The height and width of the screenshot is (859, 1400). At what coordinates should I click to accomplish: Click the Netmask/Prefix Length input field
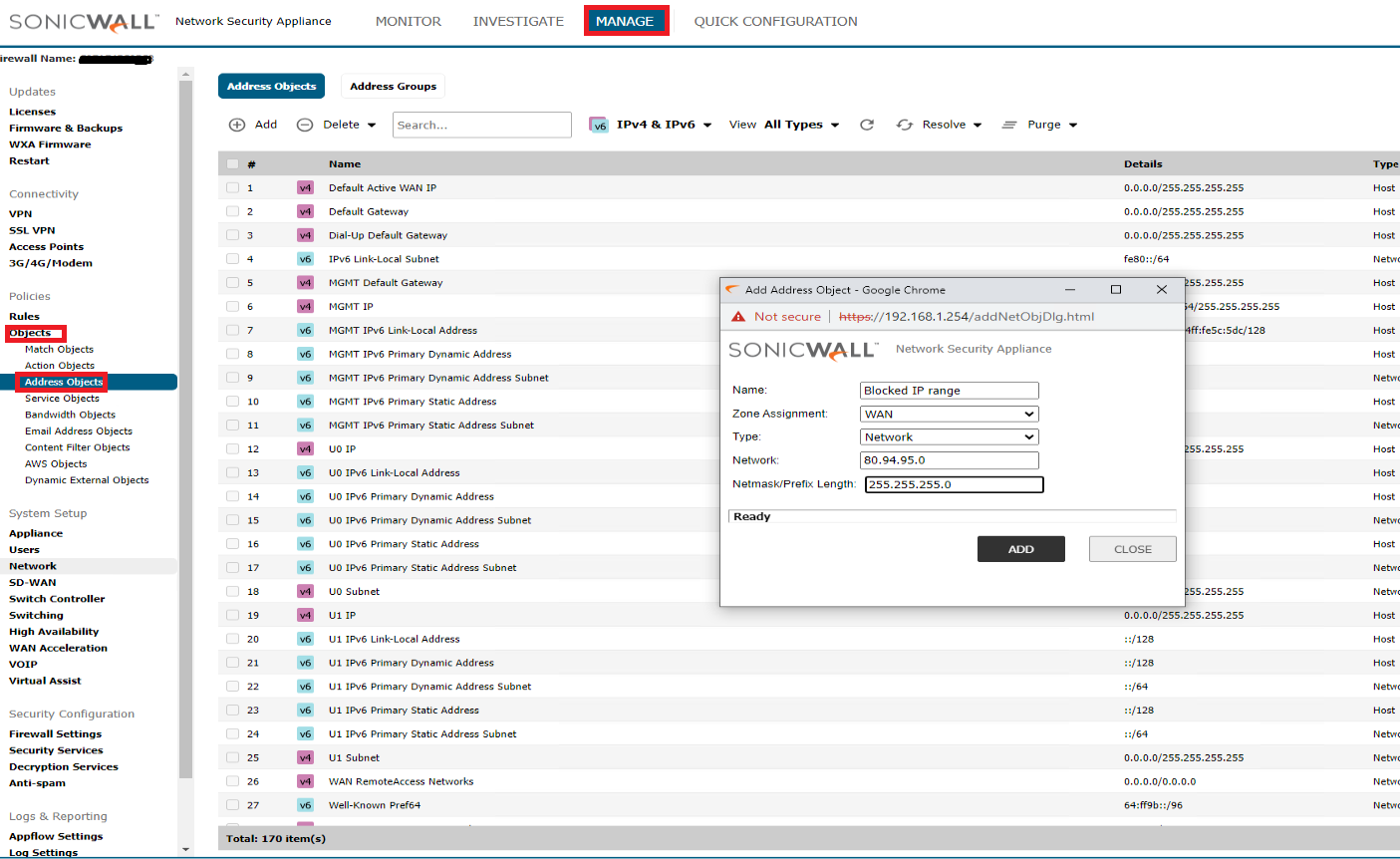pos(955,484)
